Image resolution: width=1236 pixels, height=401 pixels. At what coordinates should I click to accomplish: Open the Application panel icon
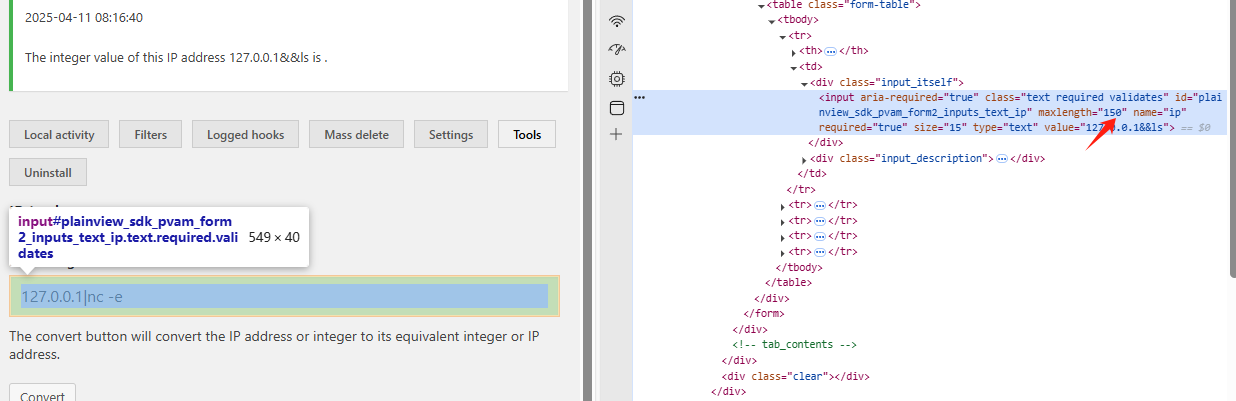pos(616,107)
